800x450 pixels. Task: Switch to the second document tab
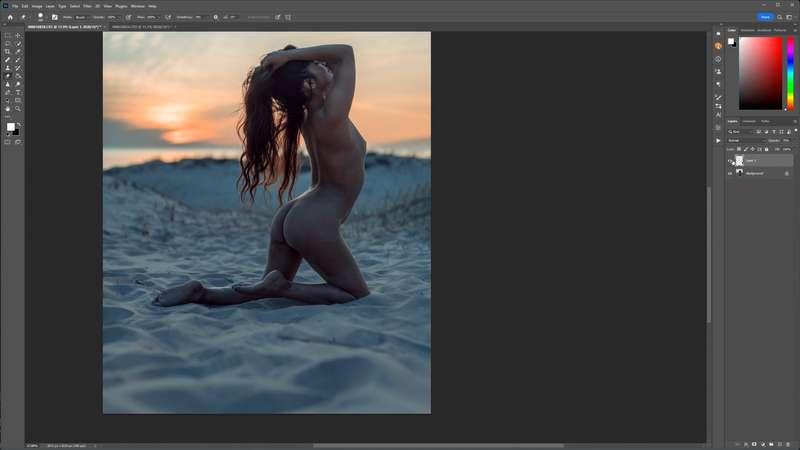point(141,27)
